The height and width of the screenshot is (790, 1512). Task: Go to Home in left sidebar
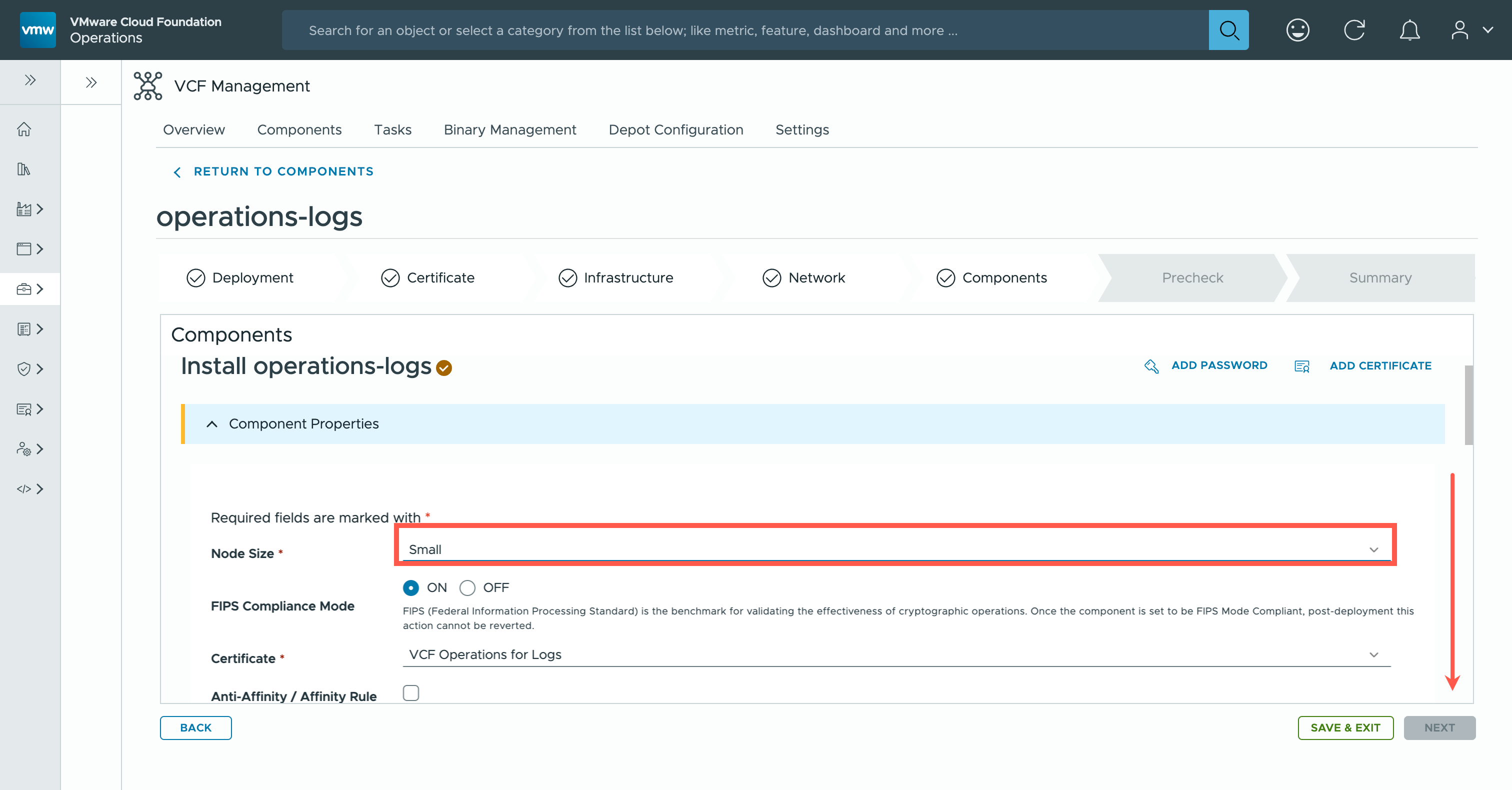(24, 129)
